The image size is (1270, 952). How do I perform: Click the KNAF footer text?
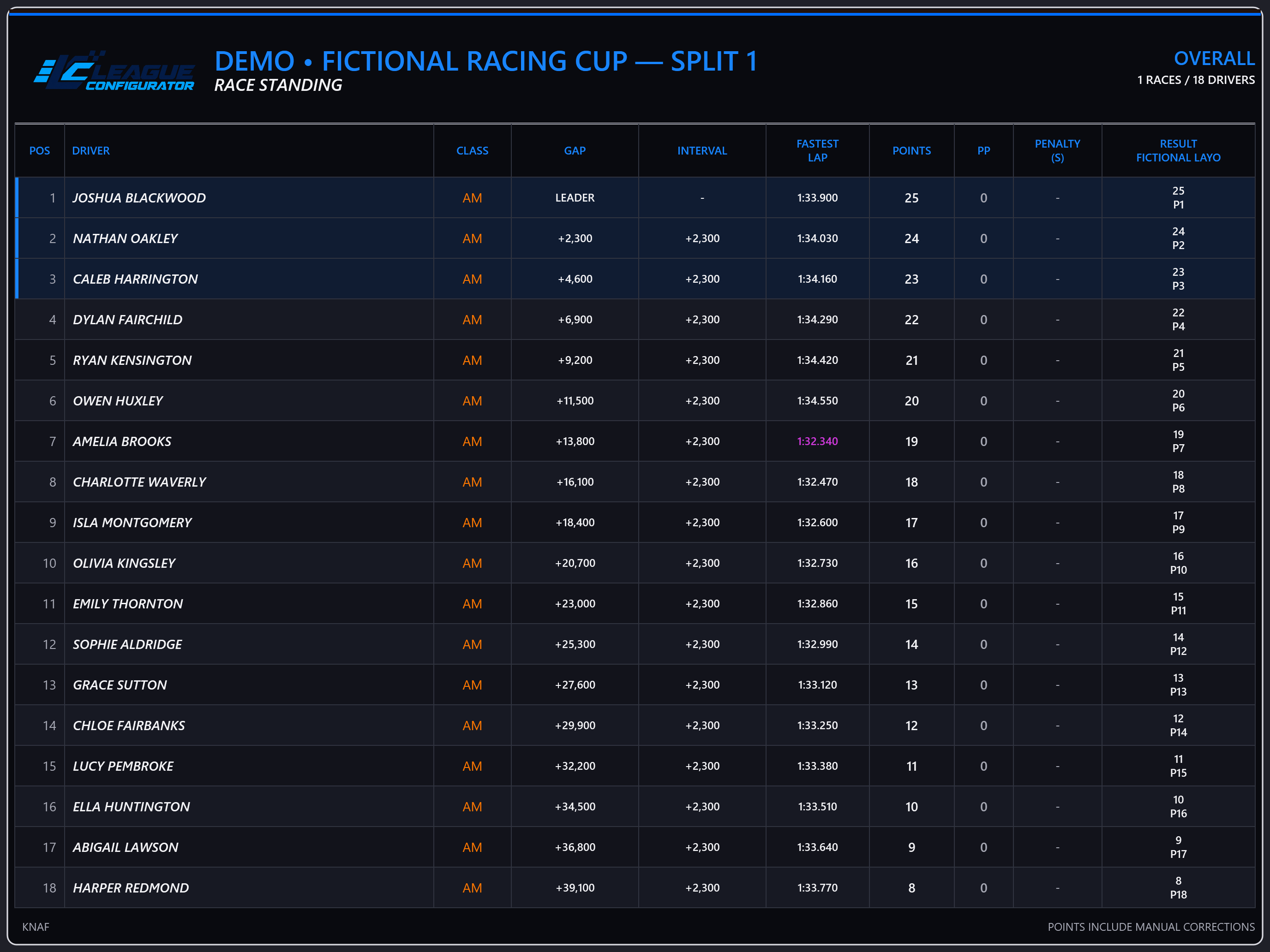(36, 927)
